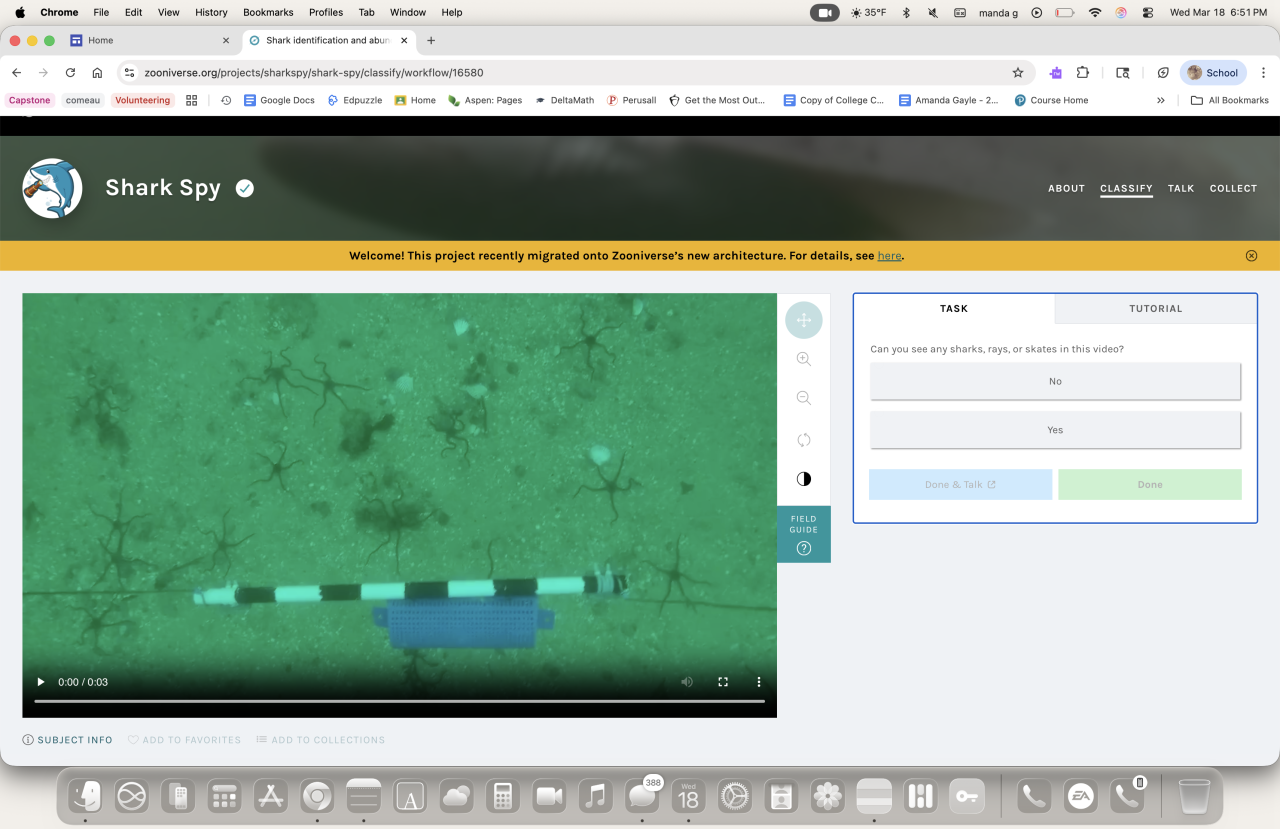Open the About page
Screen dimensions: 1280x829
click(1066, 188)
